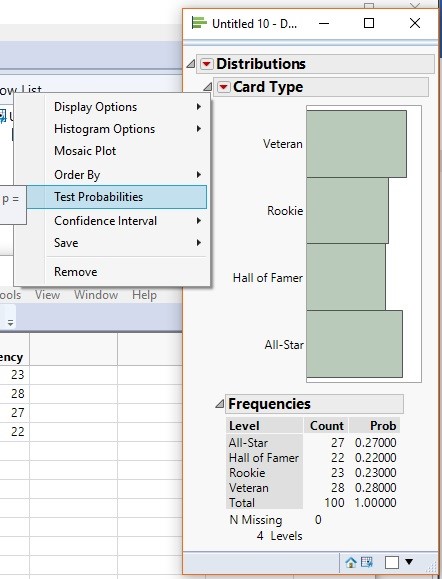Click the Hall of Famer row in Frequencies
442x579 pixels.
tap(264, 458)
